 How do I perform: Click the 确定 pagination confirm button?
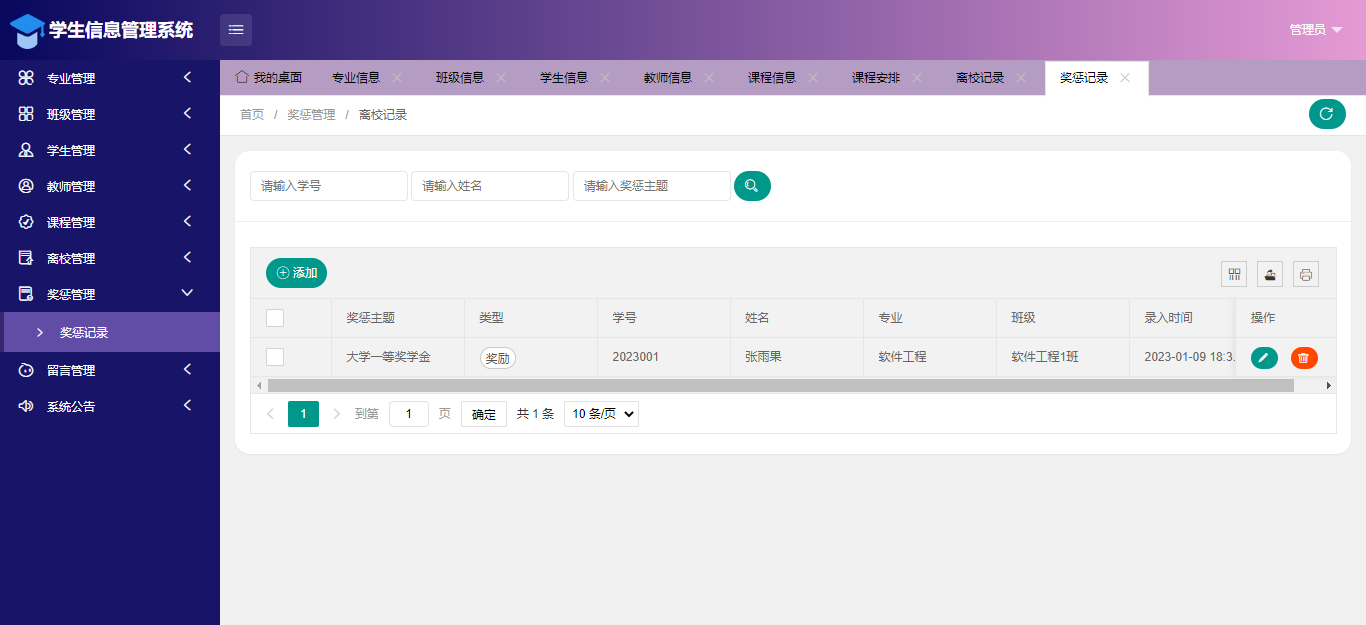click(484, 414)
